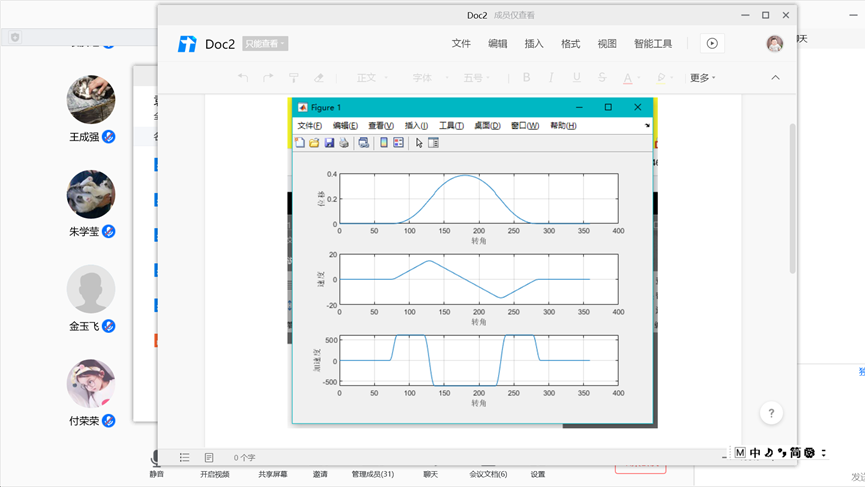Open the 插入 menu in Doc2

coord(534,44)
